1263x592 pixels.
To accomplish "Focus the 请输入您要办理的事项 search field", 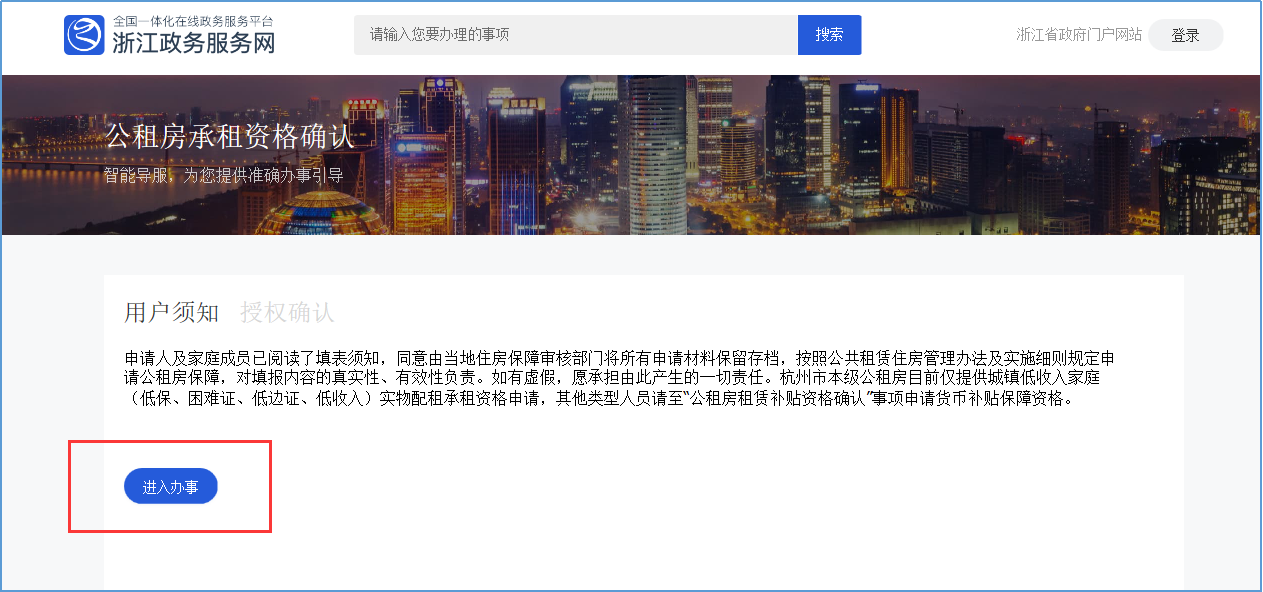I will click(x=575, y=35).
